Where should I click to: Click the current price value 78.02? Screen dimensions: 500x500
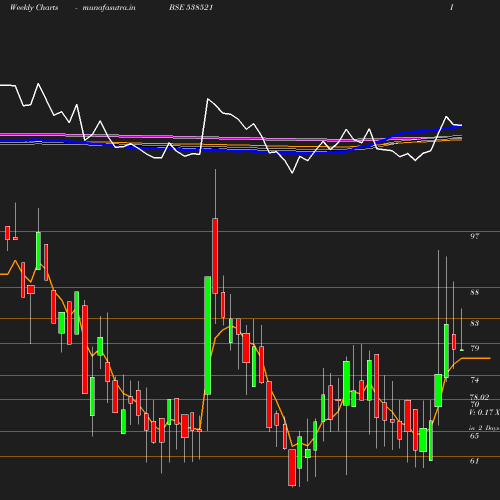(479, 397)
